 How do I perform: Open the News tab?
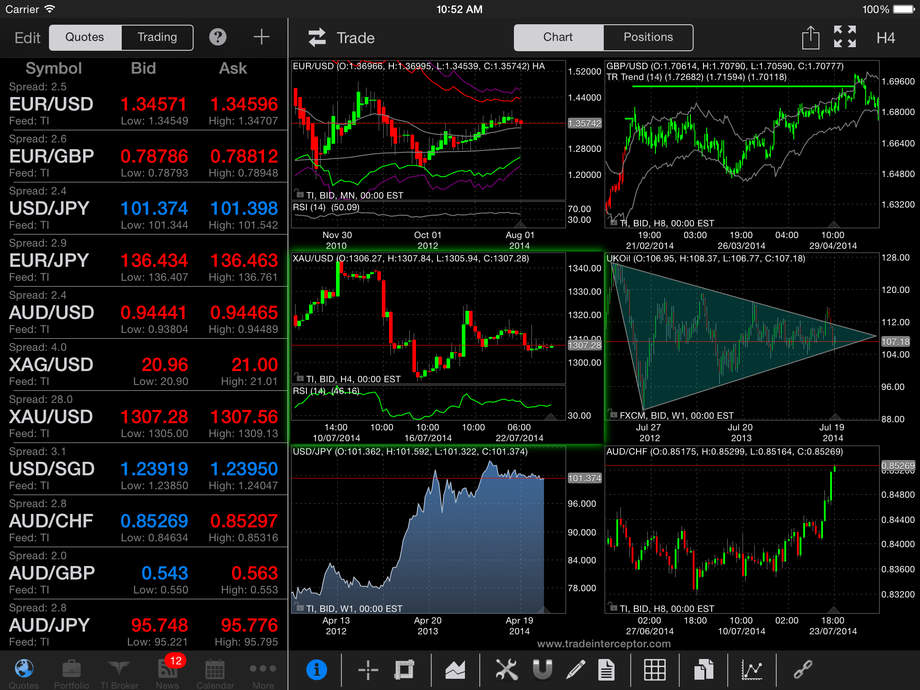click(x=167, y=672)
